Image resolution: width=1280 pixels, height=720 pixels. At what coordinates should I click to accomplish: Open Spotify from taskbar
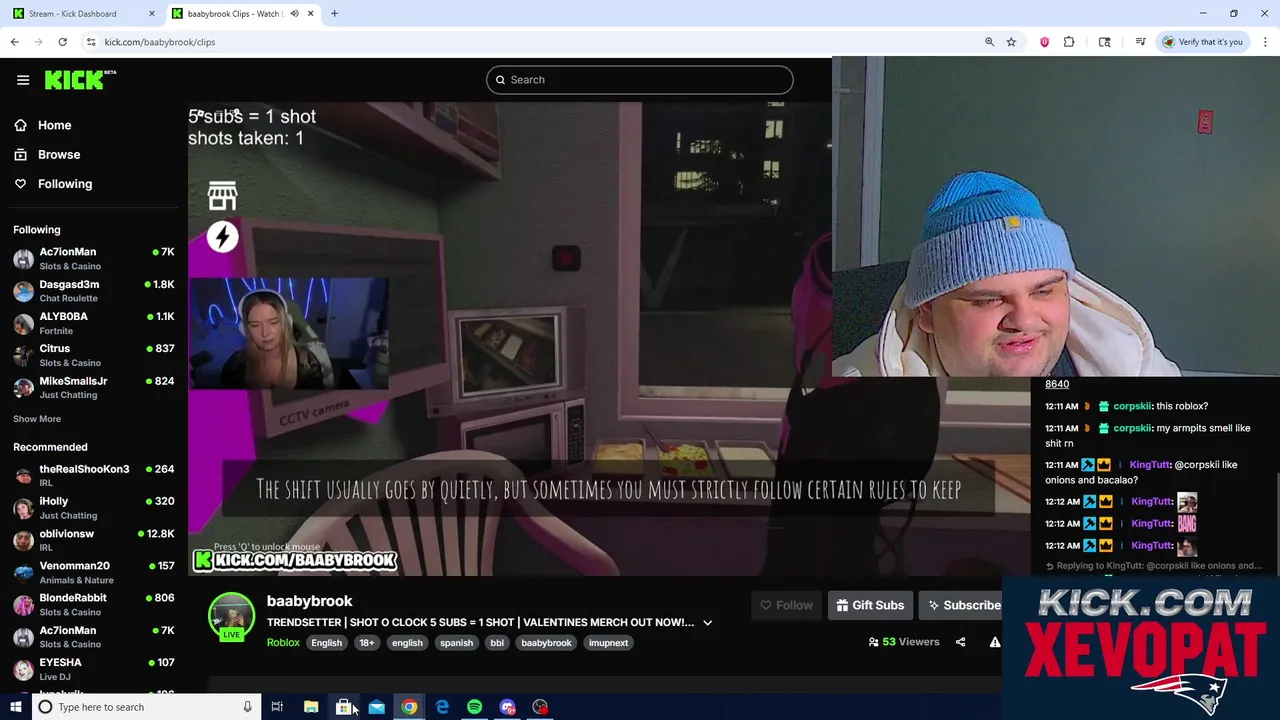pos(474,707)
